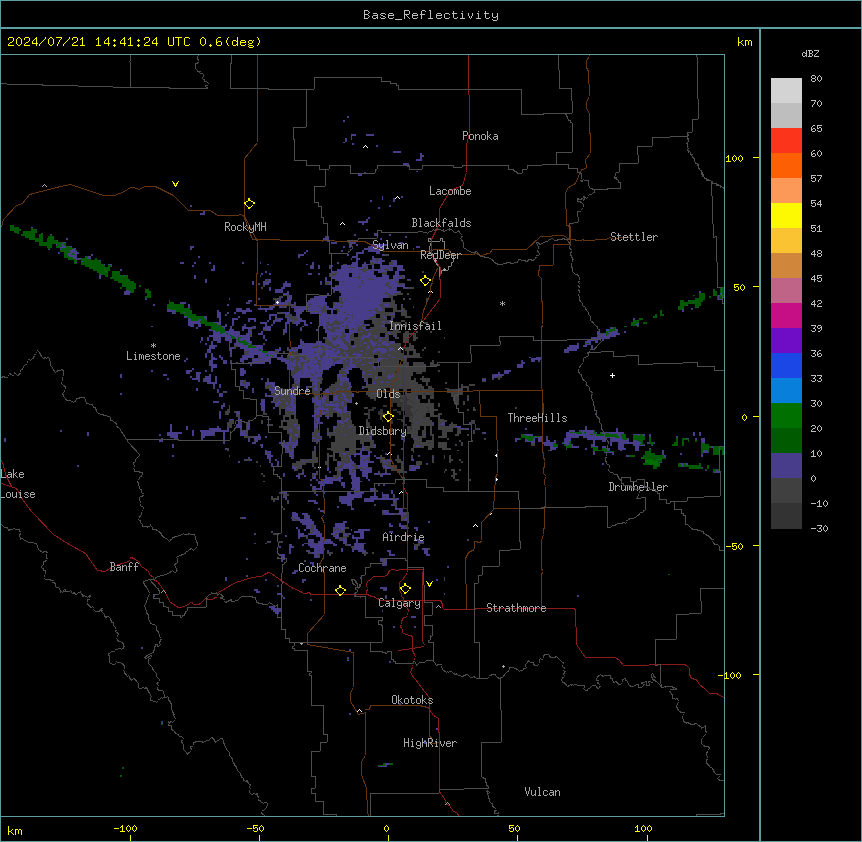This screenshot has width=862, height=842.
Task: Click the asterisk marker above Limestone
Action: (153, 345)
